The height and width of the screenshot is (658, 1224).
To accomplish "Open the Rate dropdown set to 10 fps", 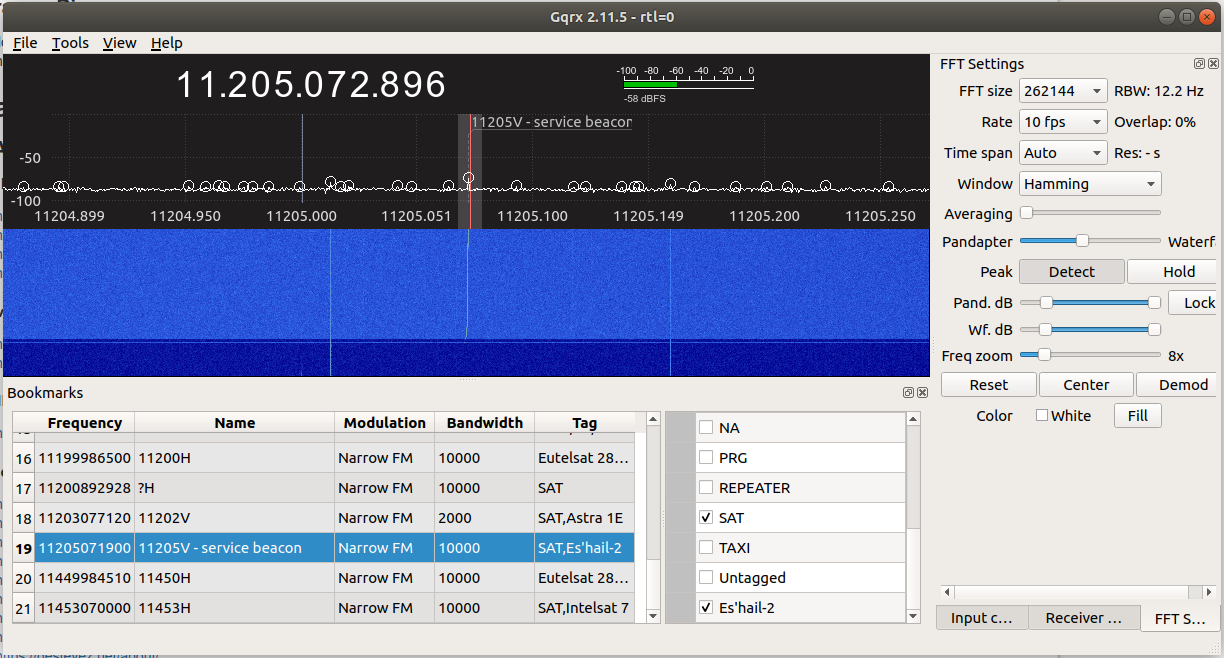I will pyautogui.click(x=1063, y=122).
